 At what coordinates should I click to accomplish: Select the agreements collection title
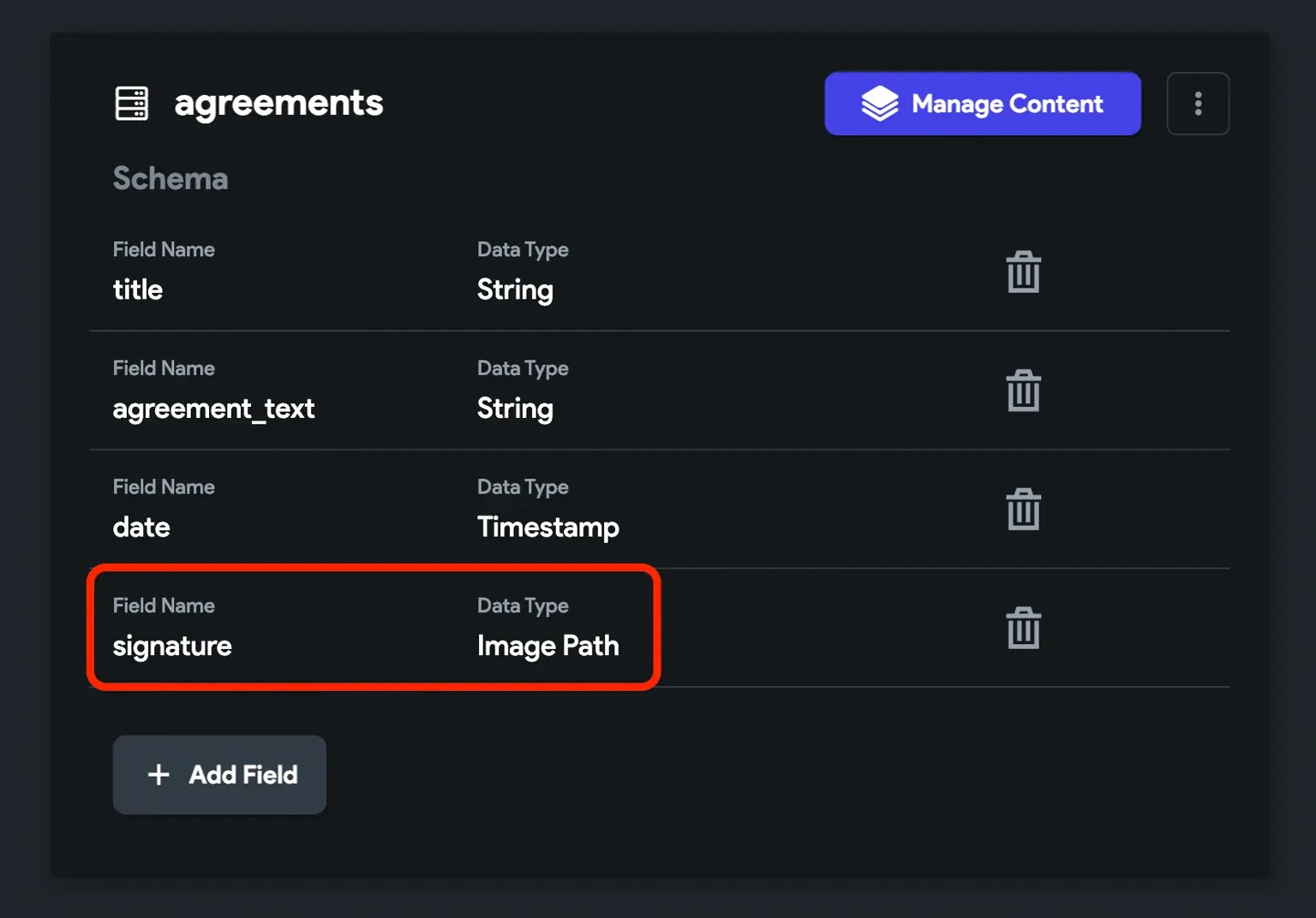tap(278, 104)
